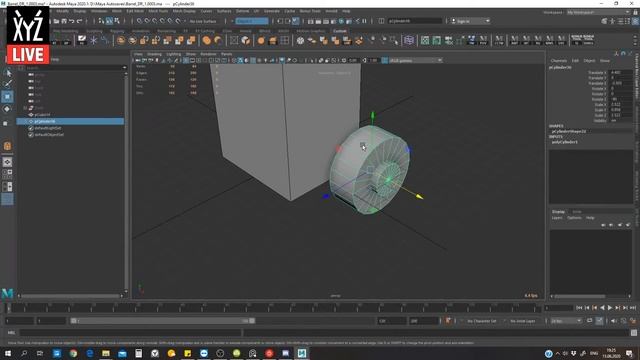Click the orange last-used tool icon in toolbox
640x360 pixels.
pos(7,146)
